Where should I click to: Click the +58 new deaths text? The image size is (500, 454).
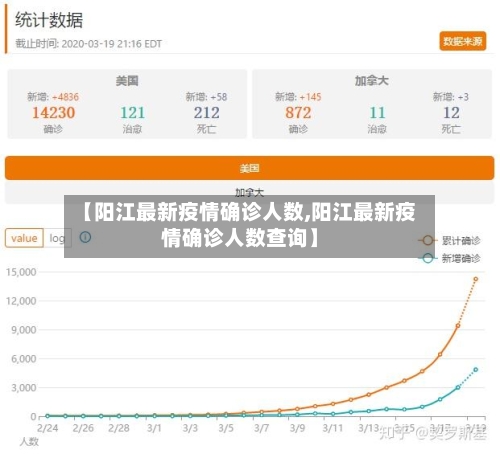click(219, 97)
